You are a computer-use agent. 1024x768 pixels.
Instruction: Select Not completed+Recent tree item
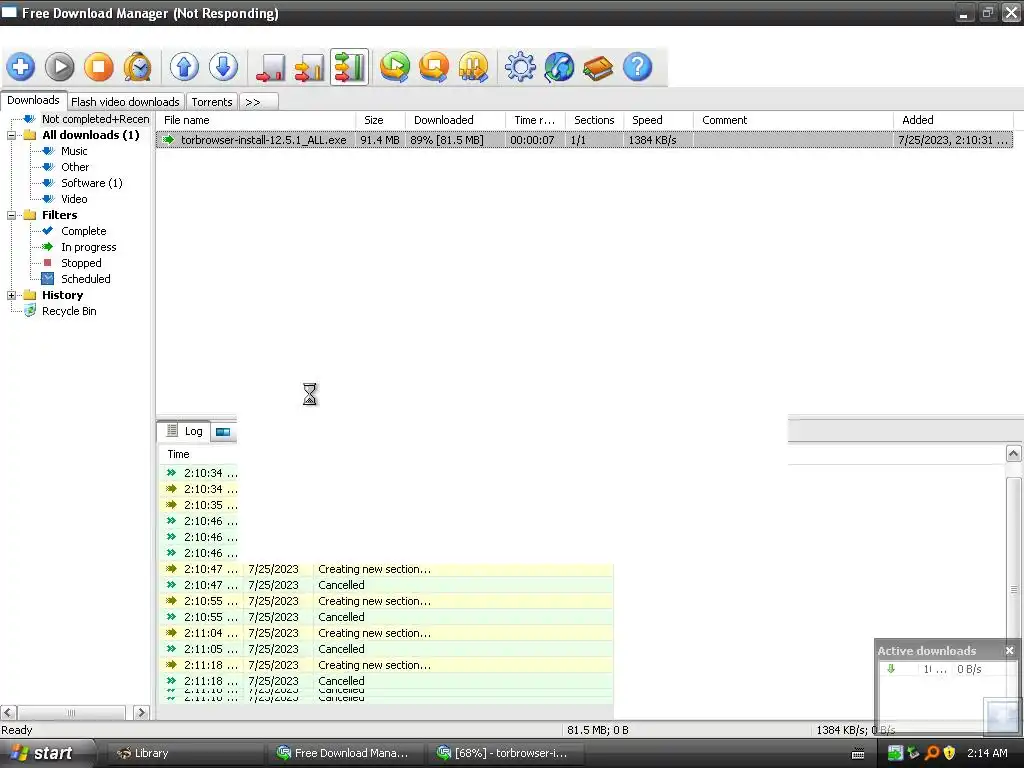pyautogui.click(x=95, y=119)
